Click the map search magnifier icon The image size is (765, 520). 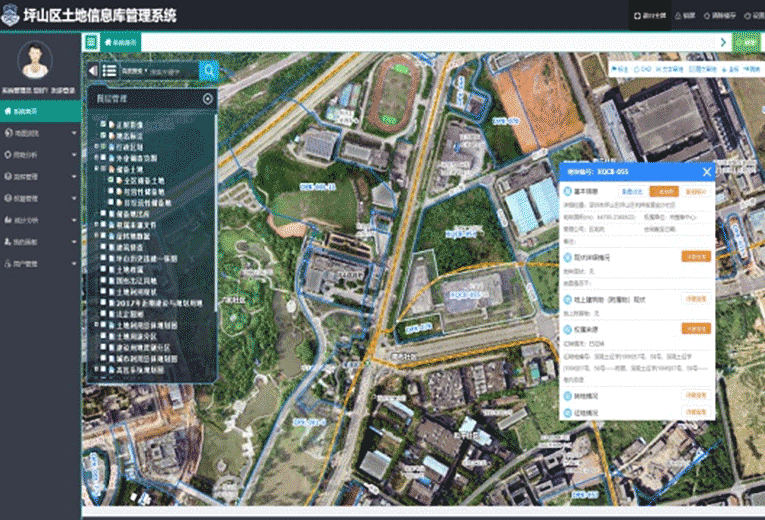pos(209,70)
